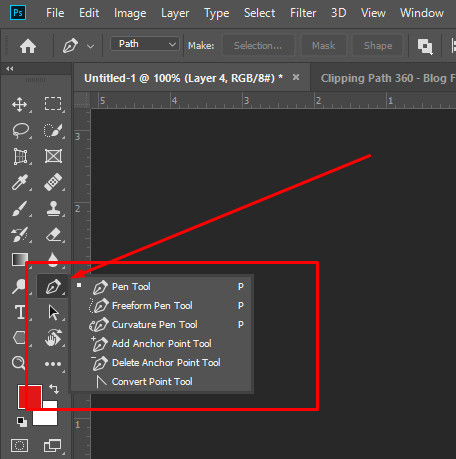This screenshot has width=456, height=459.
Task: Click the Make Selection button
Action: (258, 46)
